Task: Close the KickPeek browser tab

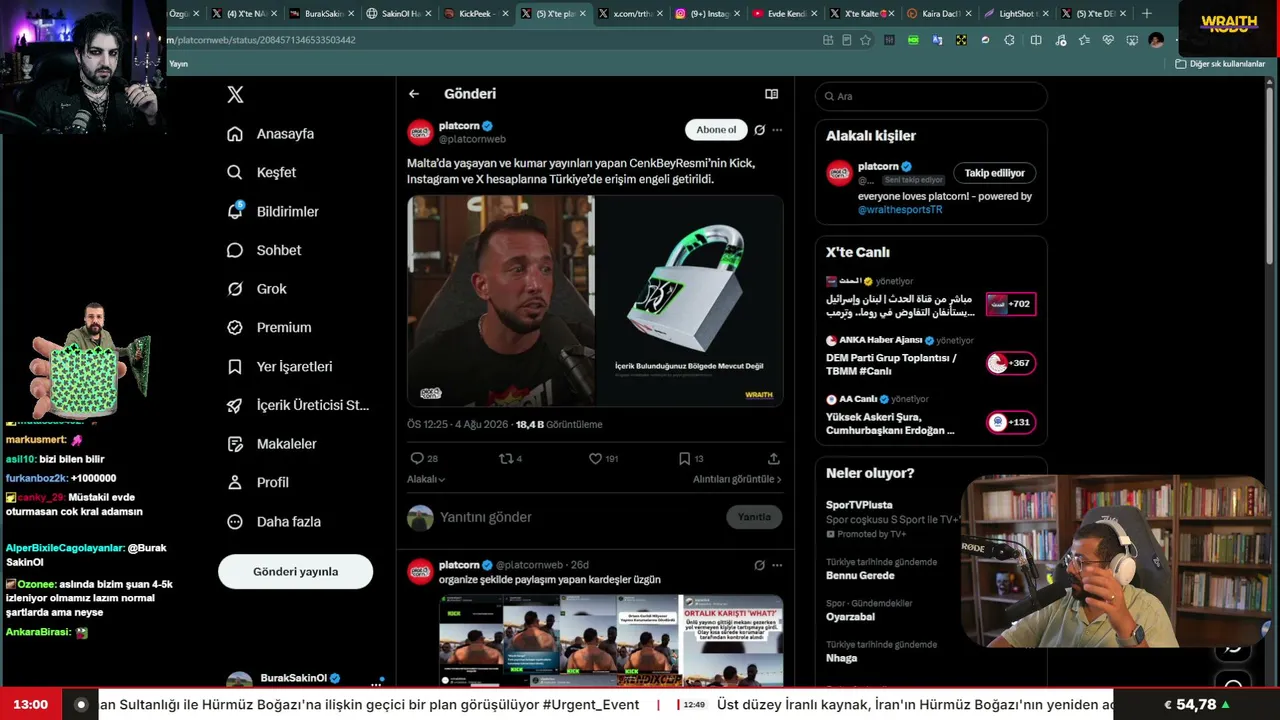Action: 506,14
